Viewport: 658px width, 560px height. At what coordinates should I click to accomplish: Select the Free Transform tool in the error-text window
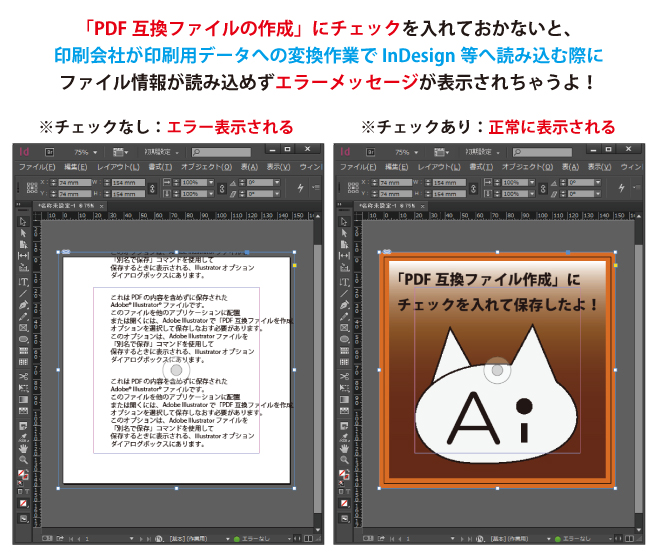click(x=23, y=387)
